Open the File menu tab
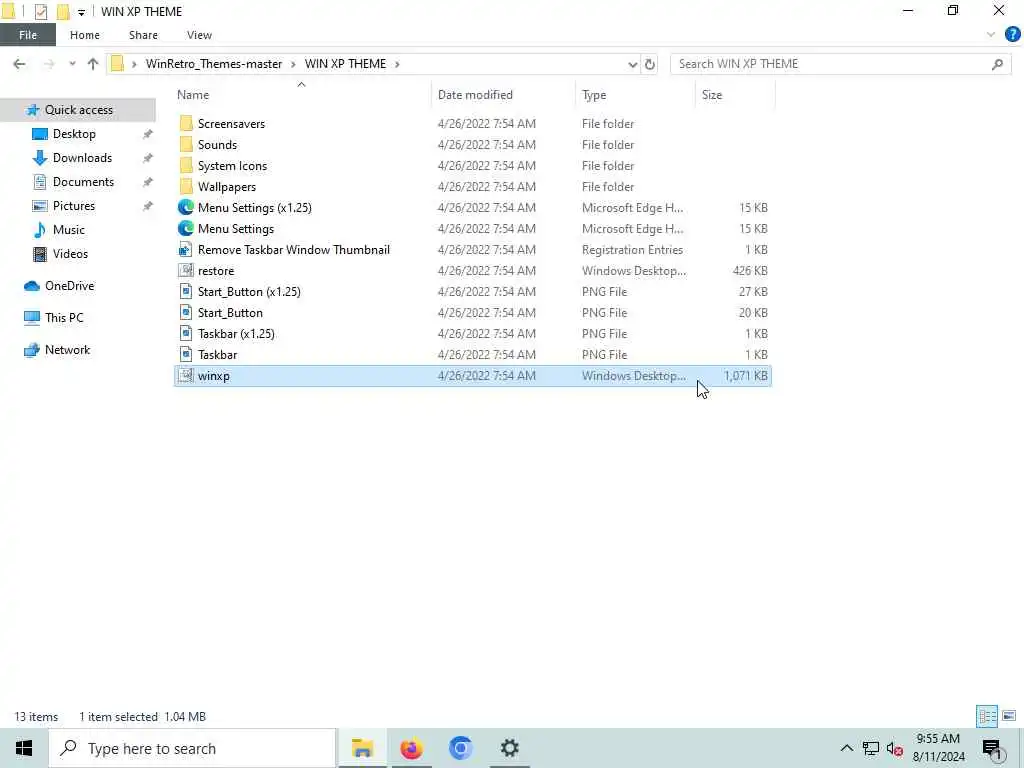 point(28,35)
